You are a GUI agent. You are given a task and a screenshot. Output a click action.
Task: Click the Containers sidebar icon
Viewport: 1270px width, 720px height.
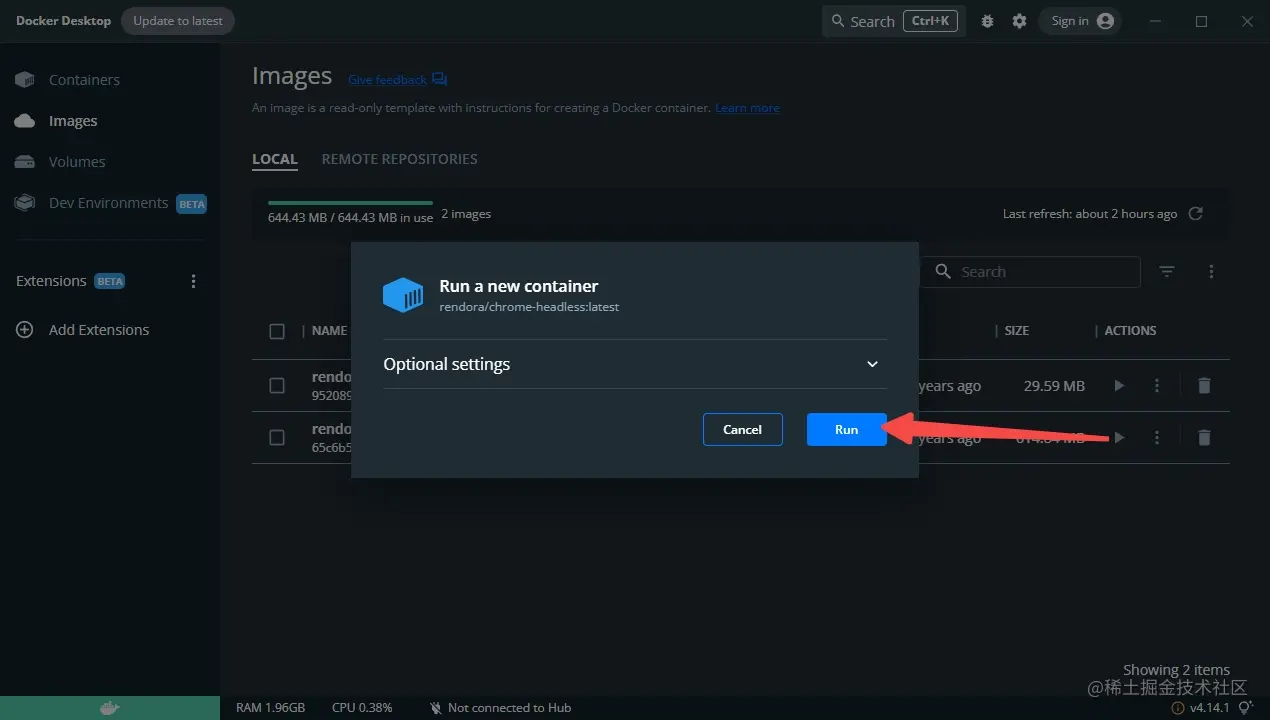pyautogui.click(x=25, y=80)
